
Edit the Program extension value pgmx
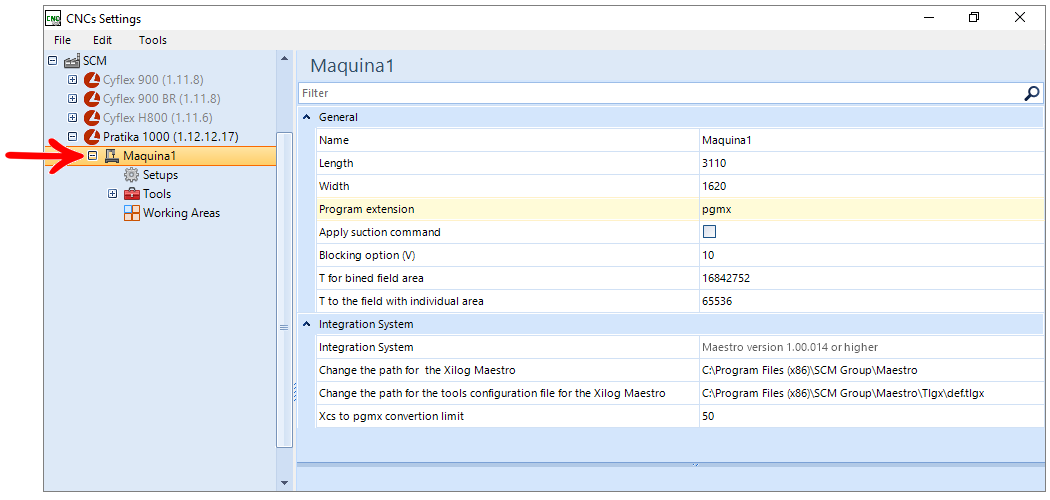[x=871, y=210]
